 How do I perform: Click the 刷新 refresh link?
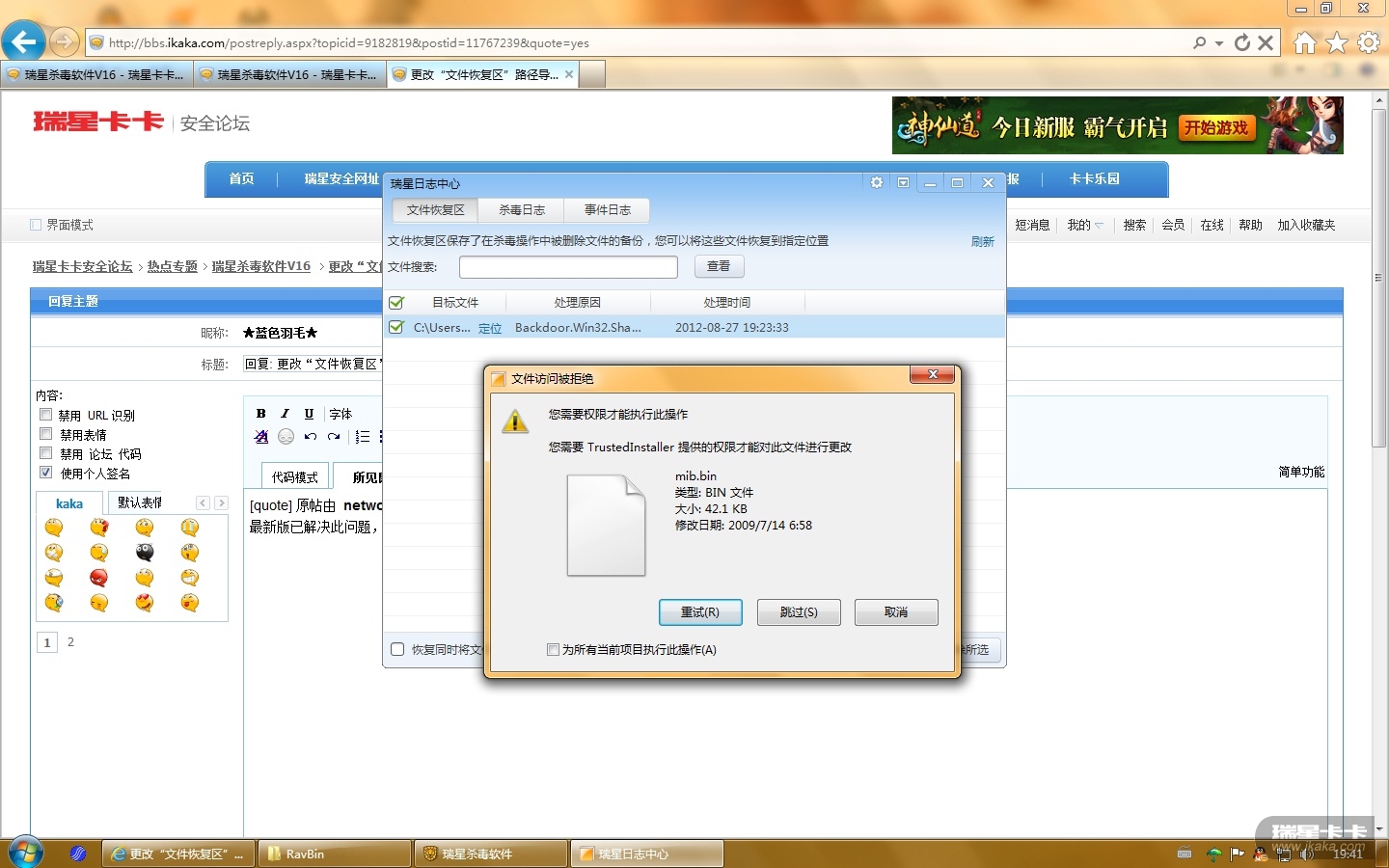(x=982, y=242)
